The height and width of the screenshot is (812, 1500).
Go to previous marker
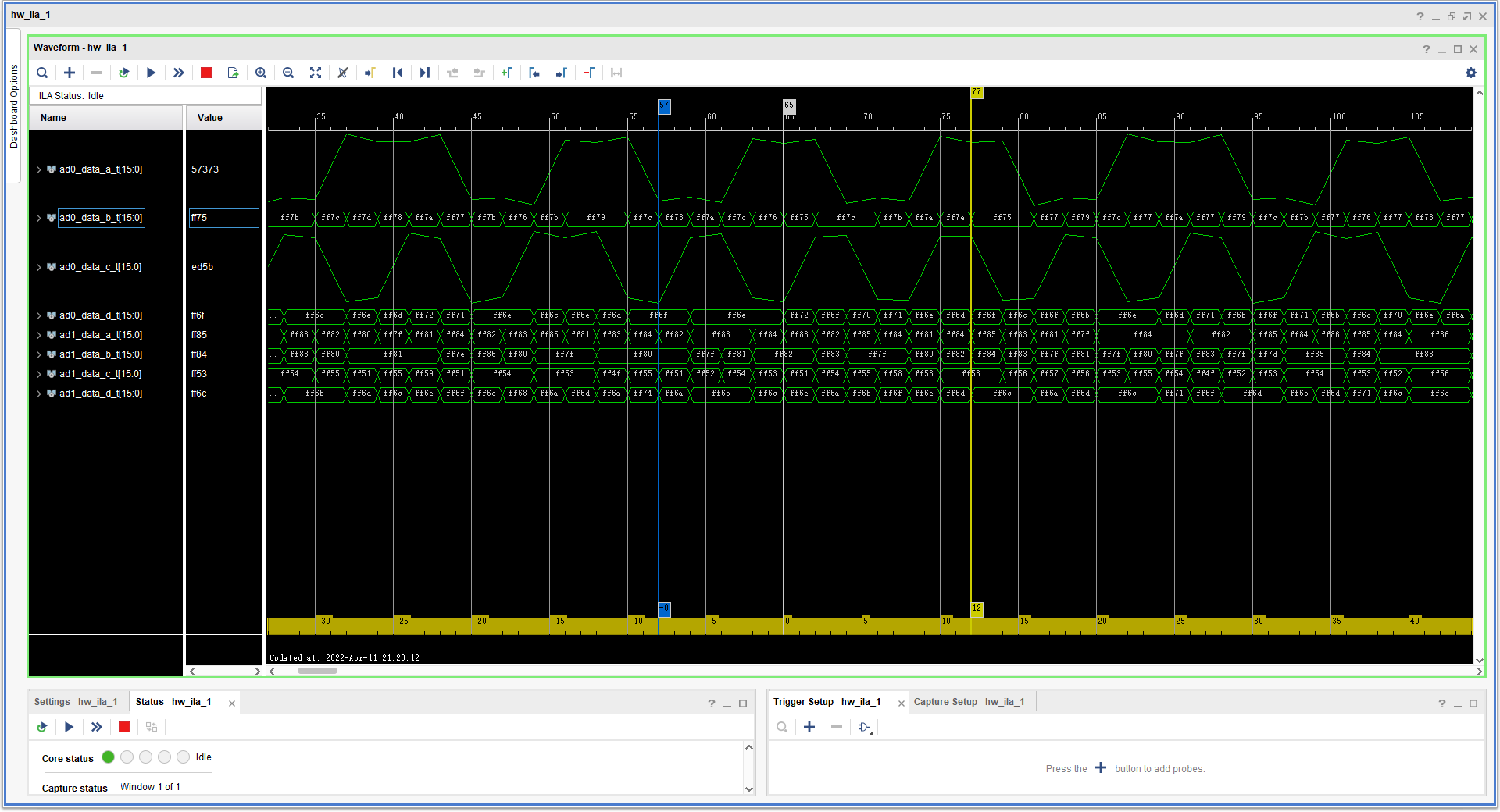coord(534,73)
